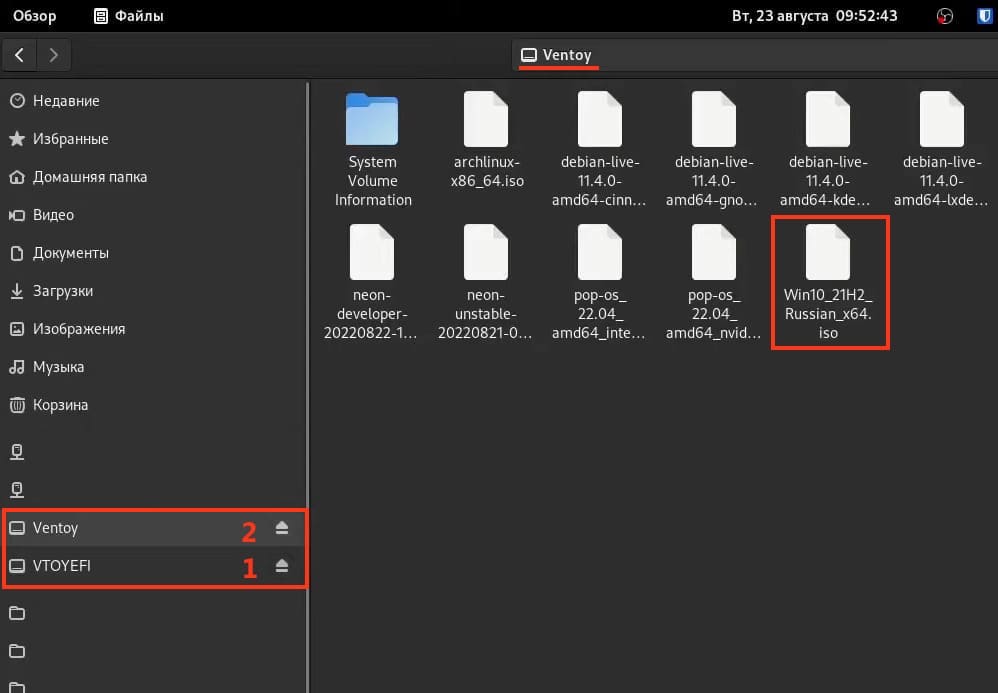Viewport: 998px width, 693px height.
Task: Open the clock and calendar panel
Action: pyautogui.click(x=814, y=15)
